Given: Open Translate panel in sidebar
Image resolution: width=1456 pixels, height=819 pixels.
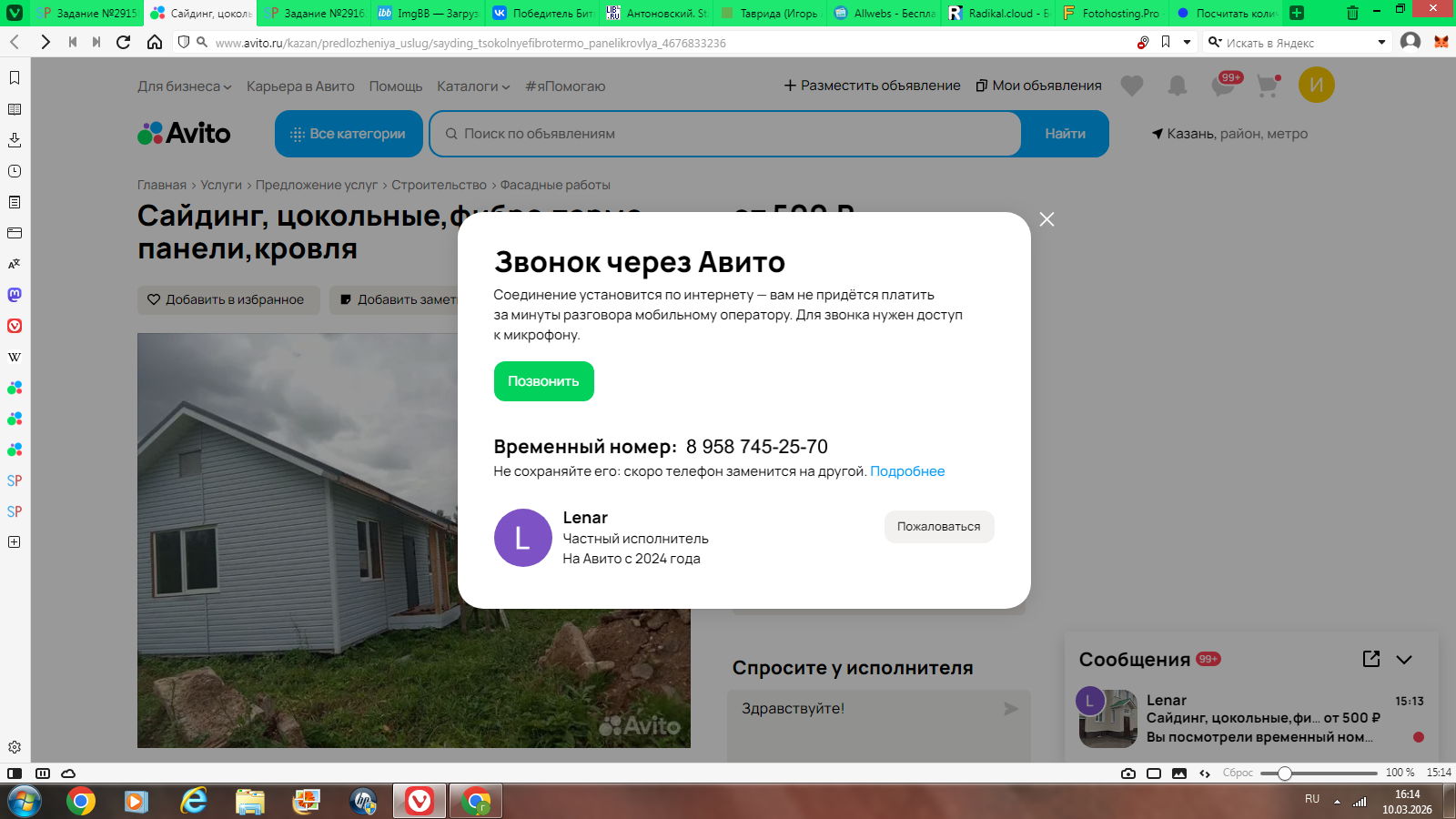Looking at the screenshot, I should coord(15,264).
